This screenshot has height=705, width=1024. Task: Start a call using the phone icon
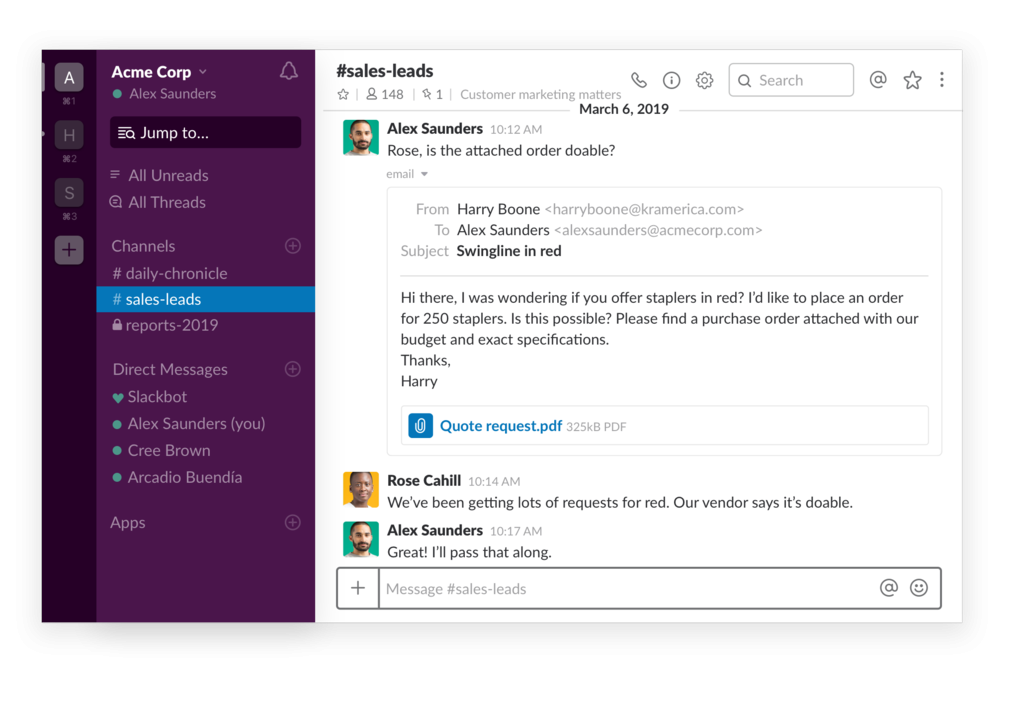[639, 80]
